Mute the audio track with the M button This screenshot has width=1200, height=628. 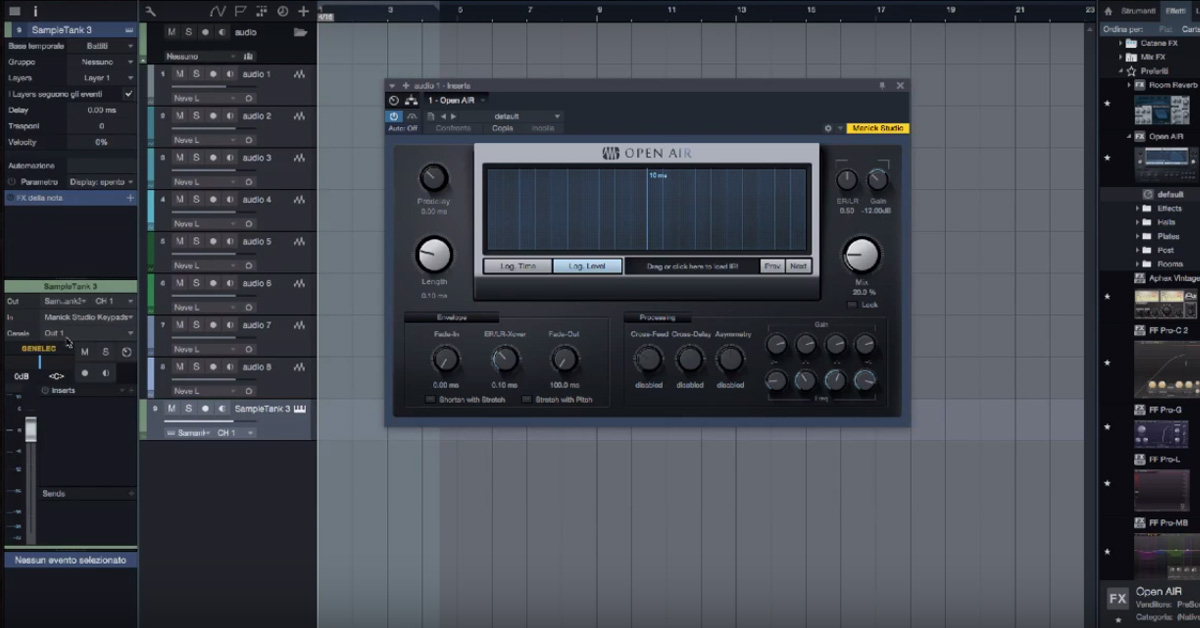coord(171,32)
